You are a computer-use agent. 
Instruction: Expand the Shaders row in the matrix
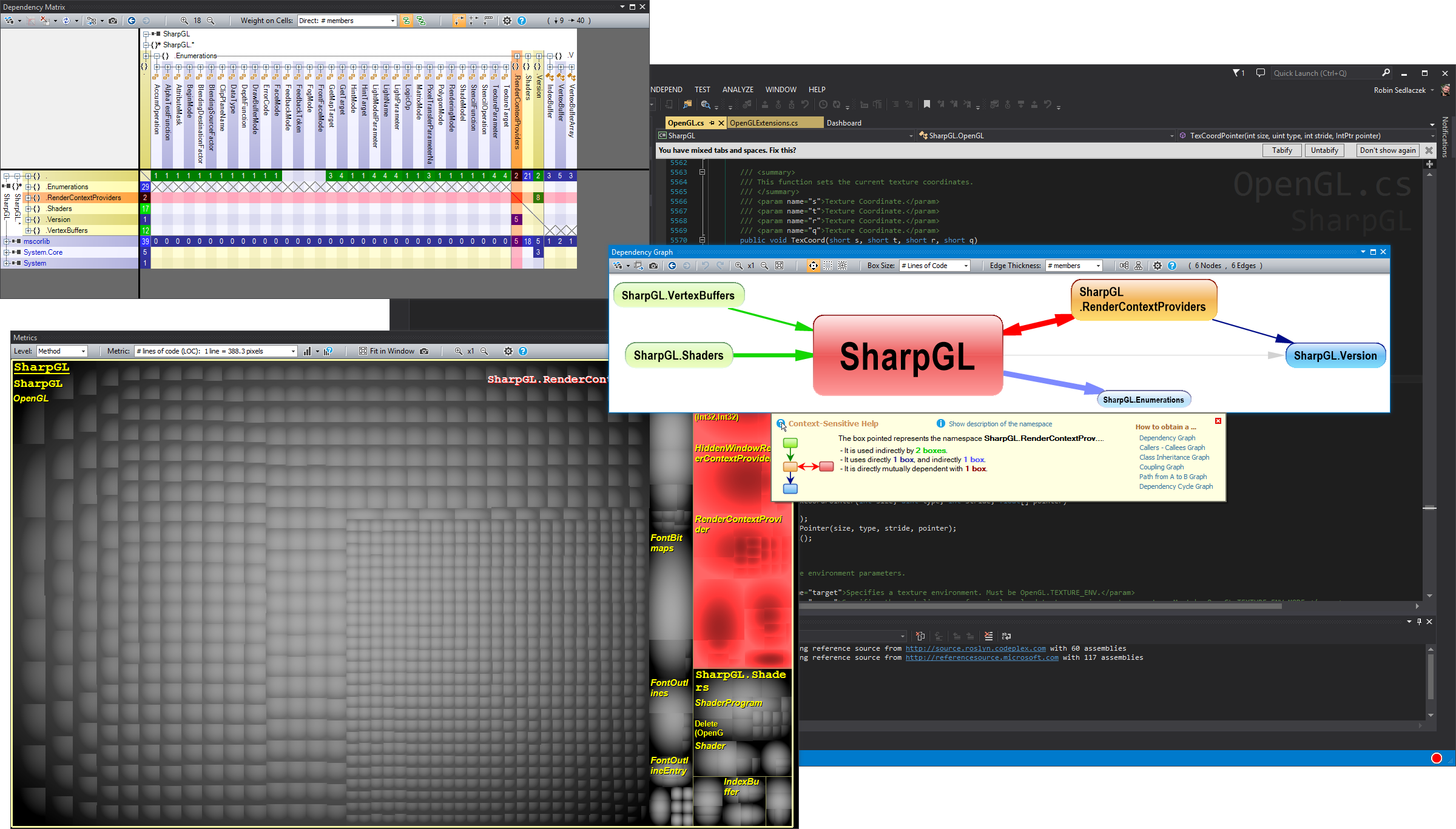(x=28, y=209)
